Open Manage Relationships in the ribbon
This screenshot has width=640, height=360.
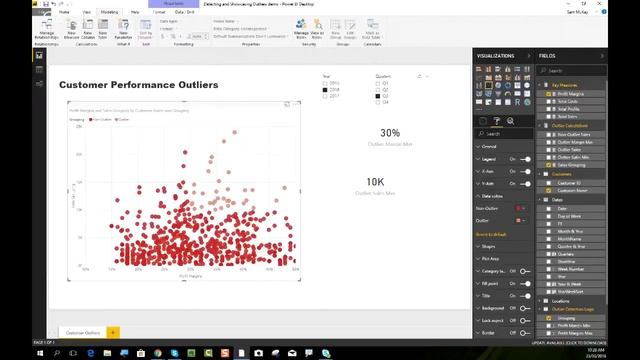coord(47,29)
